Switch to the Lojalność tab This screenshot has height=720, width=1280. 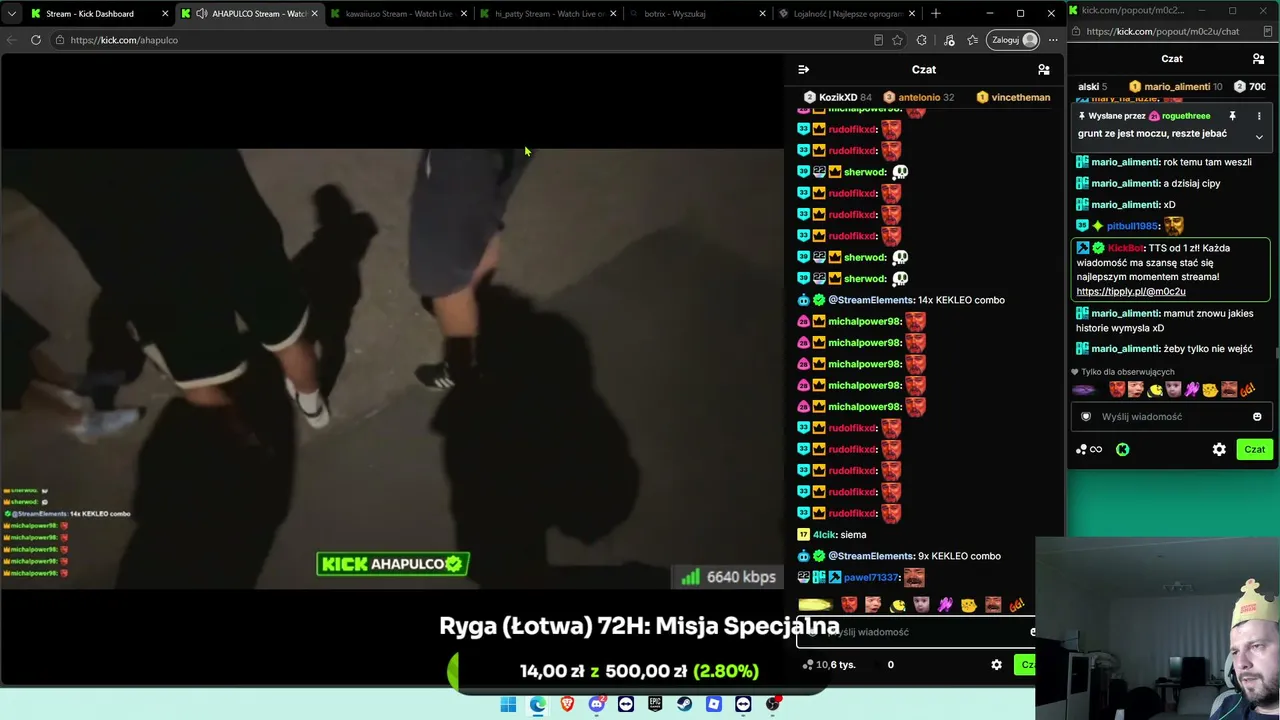click(848, 14)
